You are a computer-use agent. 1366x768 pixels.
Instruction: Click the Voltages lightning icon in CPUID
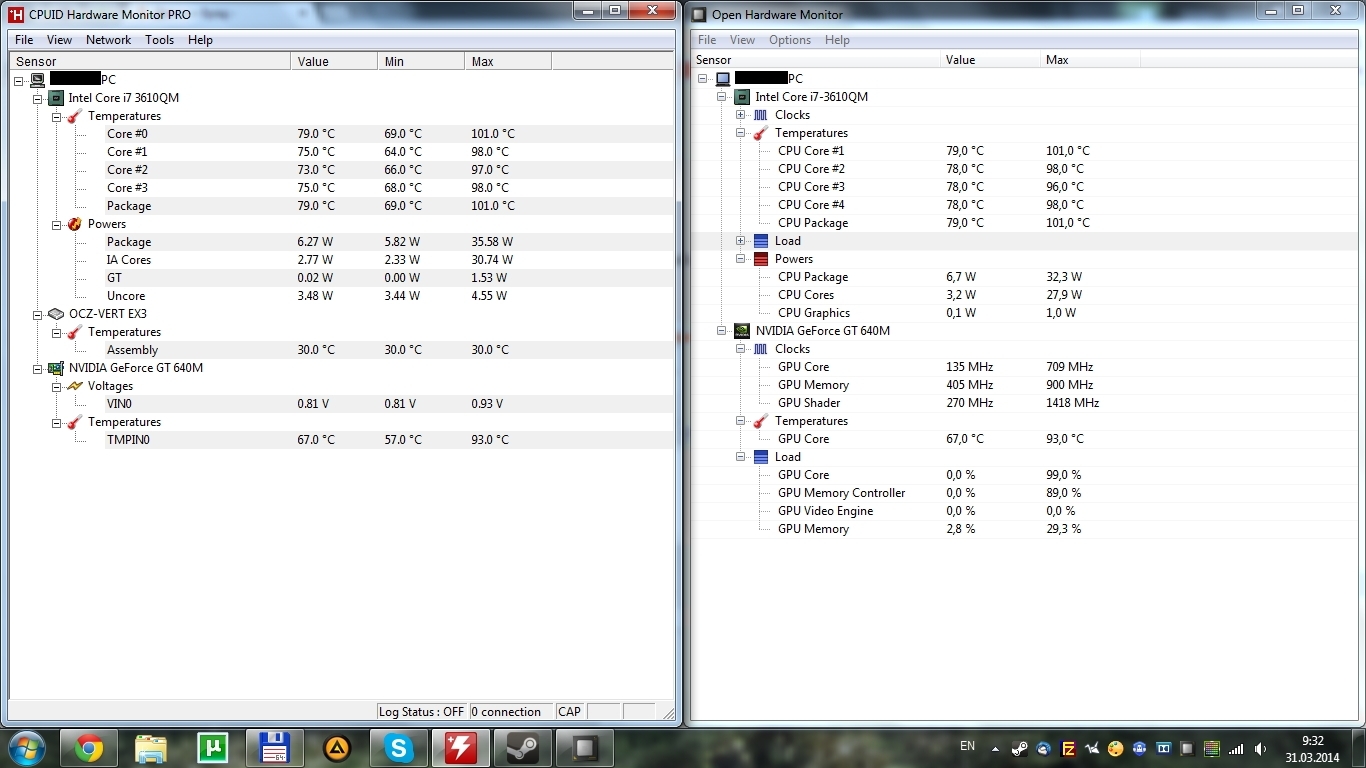coord(74,386)
